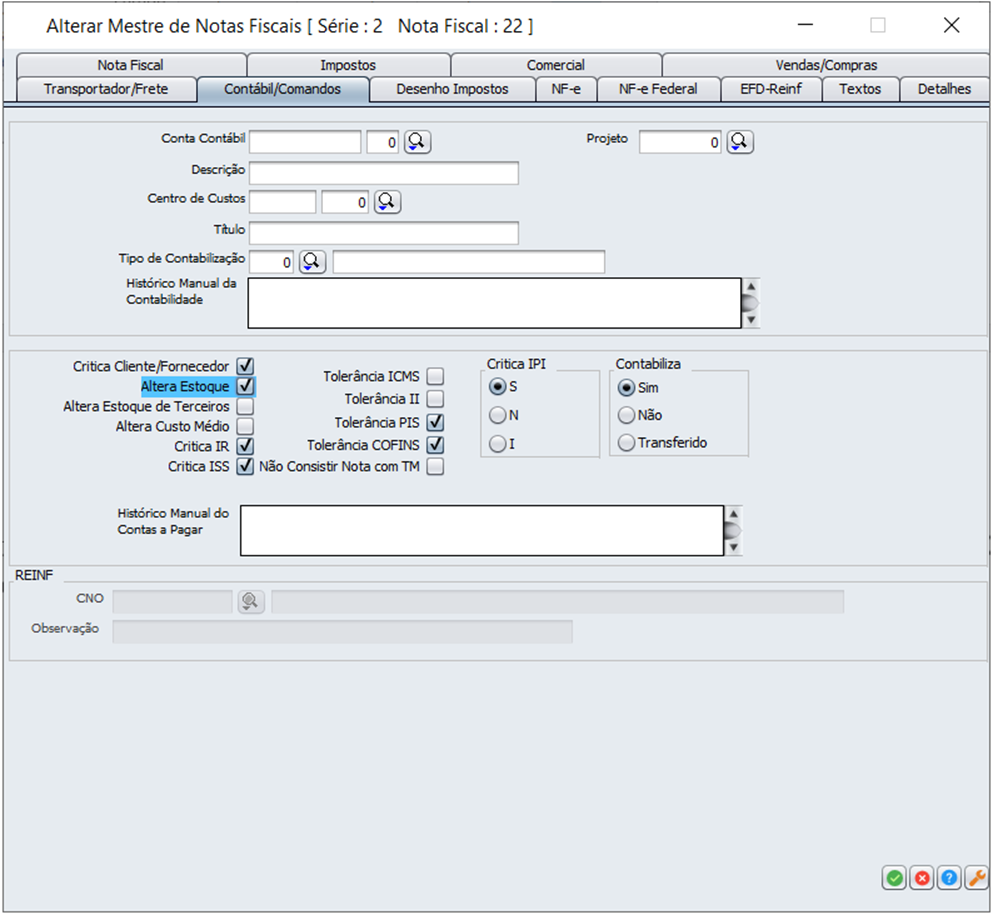Viewport: 993px width, 915px height.
Task: Click the empty Centro de Custos text field
Action: 282,202
